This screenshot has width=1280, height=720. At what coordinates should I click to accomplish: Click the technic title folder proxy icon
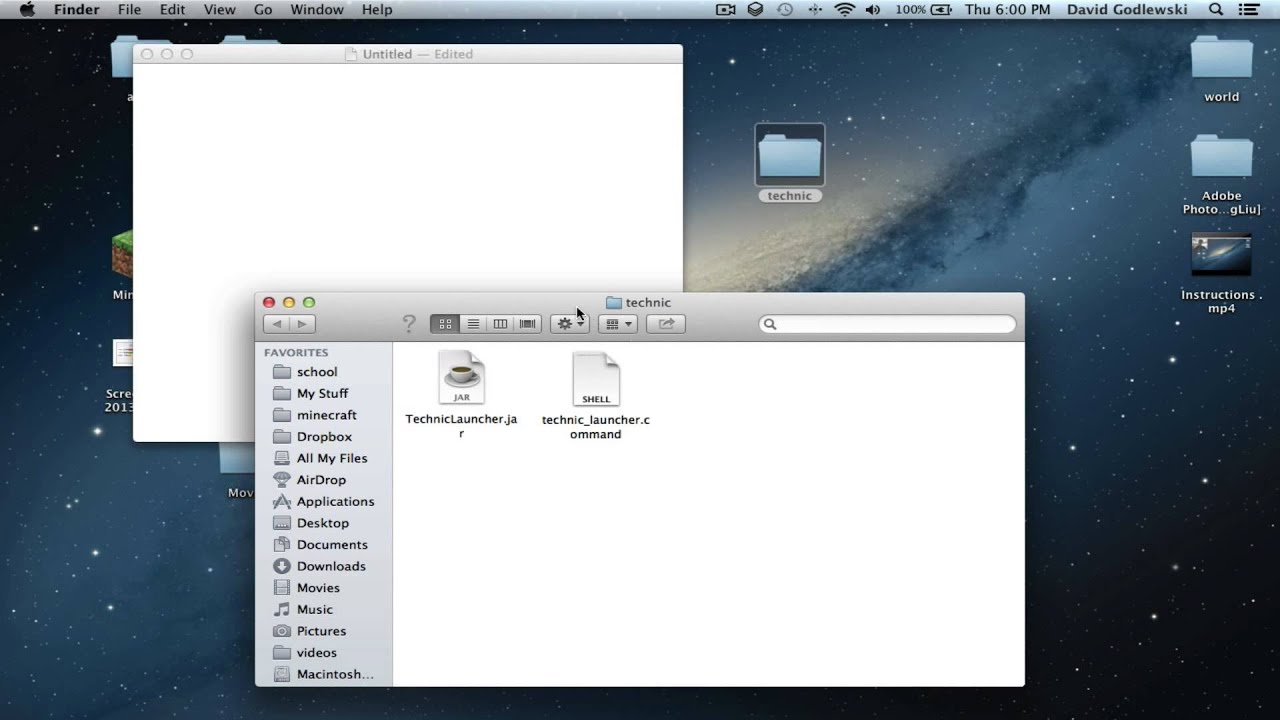click(614, 302)
